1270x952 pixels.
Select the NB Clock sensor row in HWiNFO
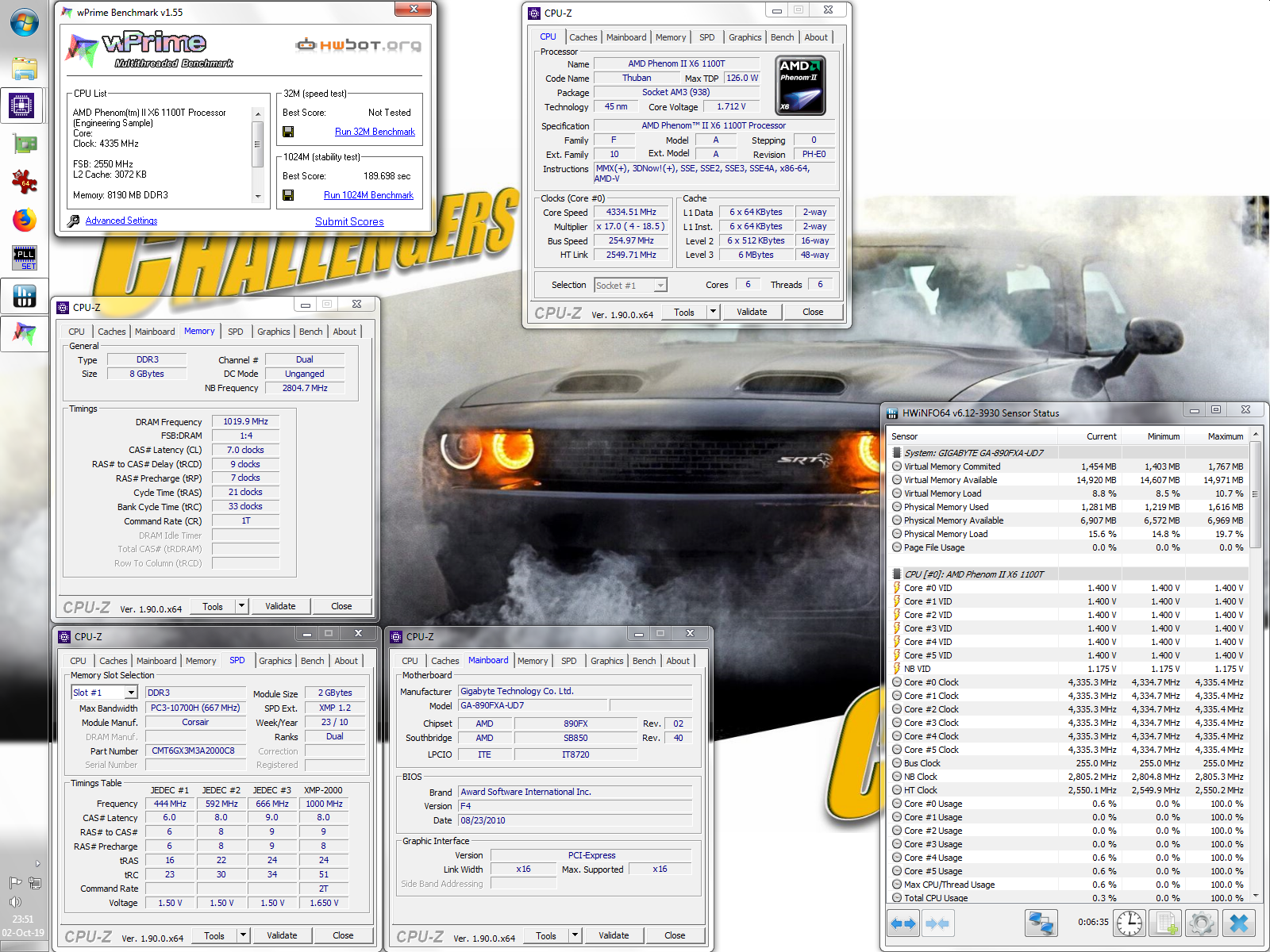coord(1068,777)
